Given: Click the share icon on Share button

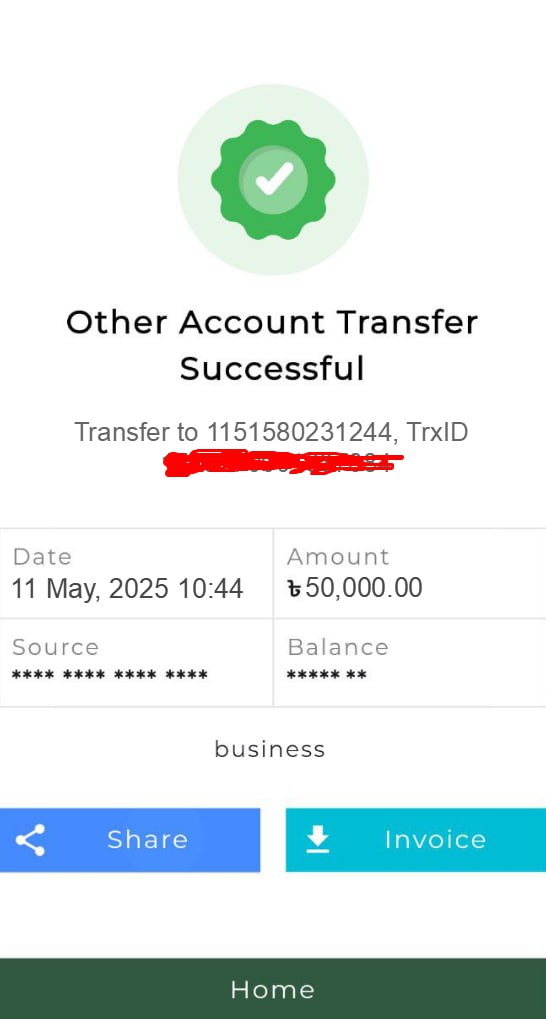Looking at the screenshot, I should tap(31, 840).
